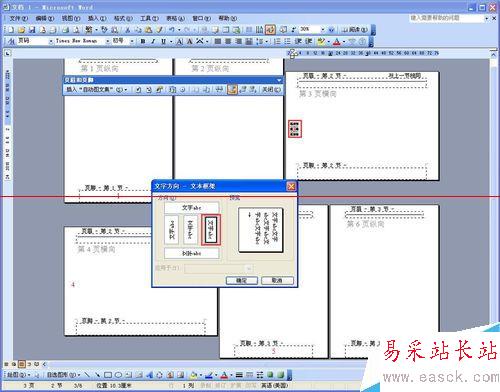
Task: Click the 3-D Style icon in drawing toolbar
Action: point(281,375)
